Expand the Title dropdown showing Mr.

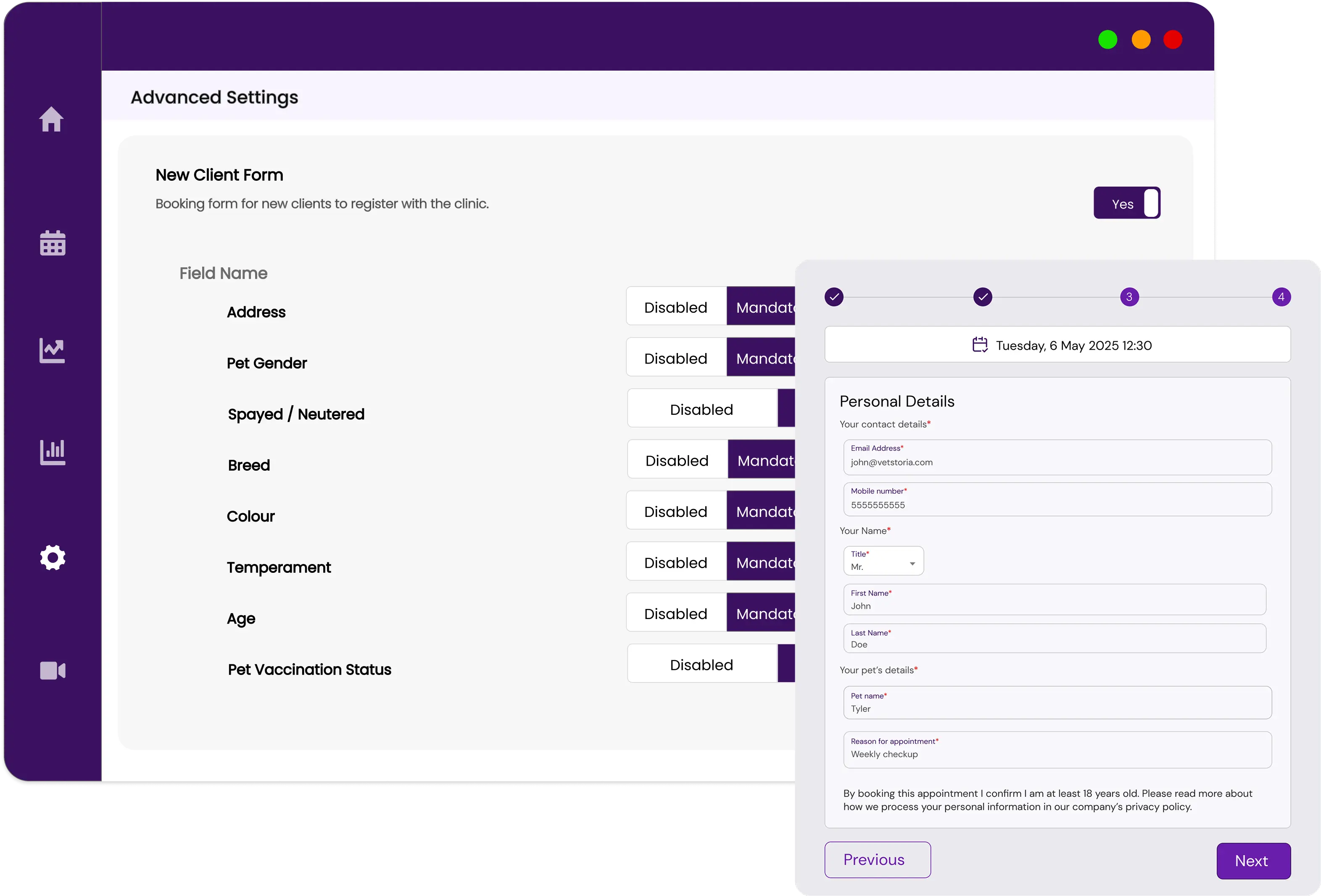pyautogui.click(x=883, y=561)
